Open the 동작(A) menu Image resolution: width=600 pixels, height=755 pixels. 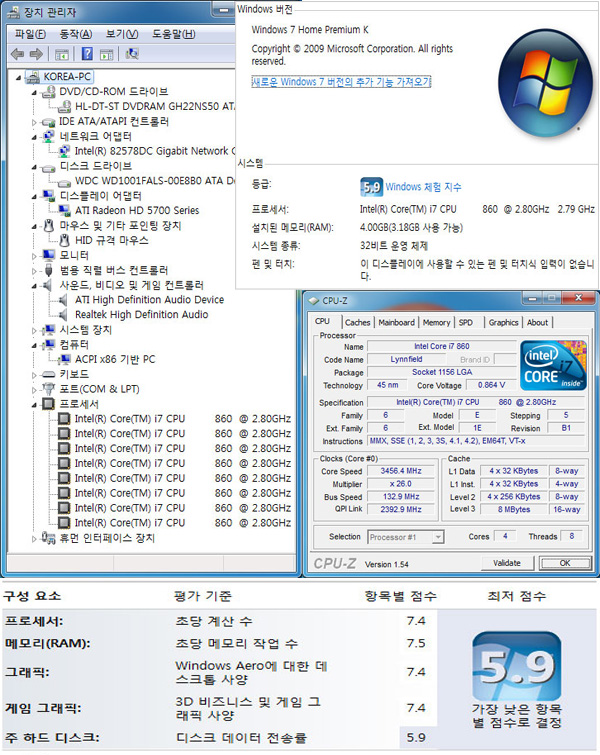76,34
